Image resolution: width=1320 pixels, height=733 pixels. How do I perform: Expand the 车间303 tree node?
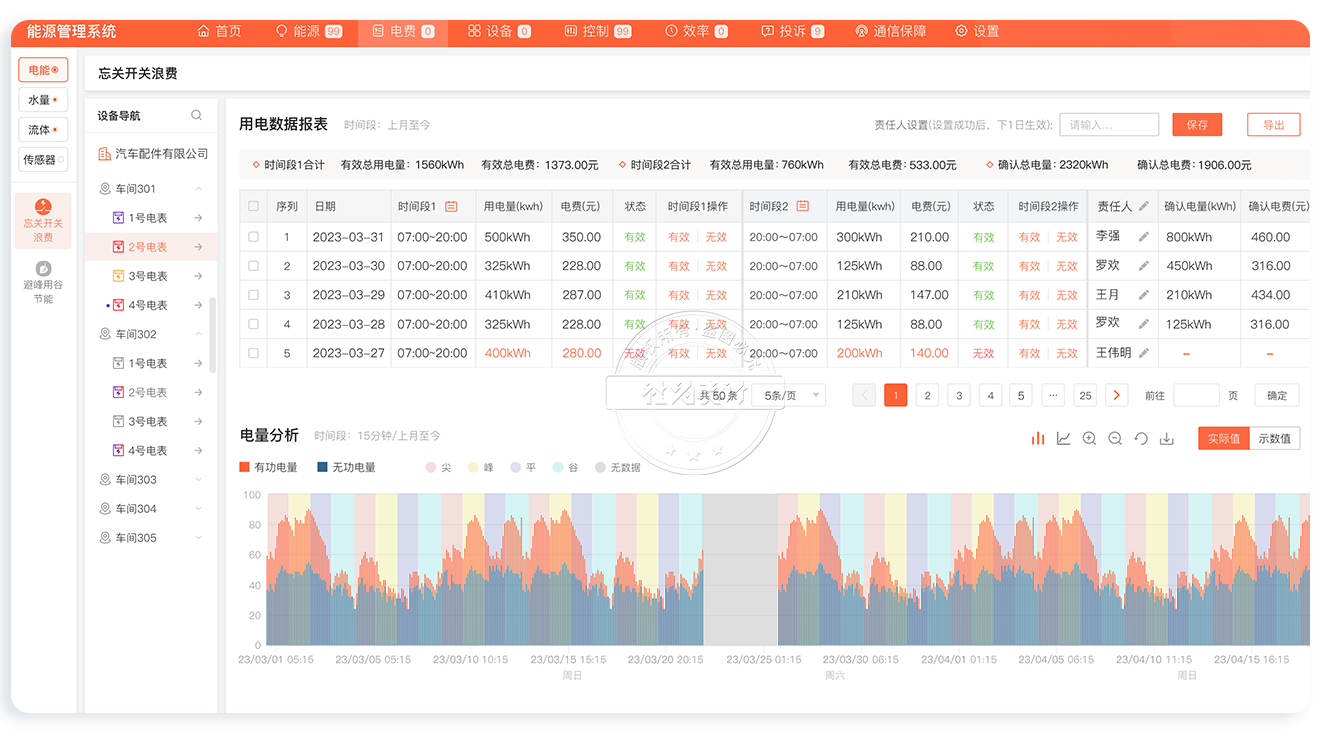coord(198,480)
